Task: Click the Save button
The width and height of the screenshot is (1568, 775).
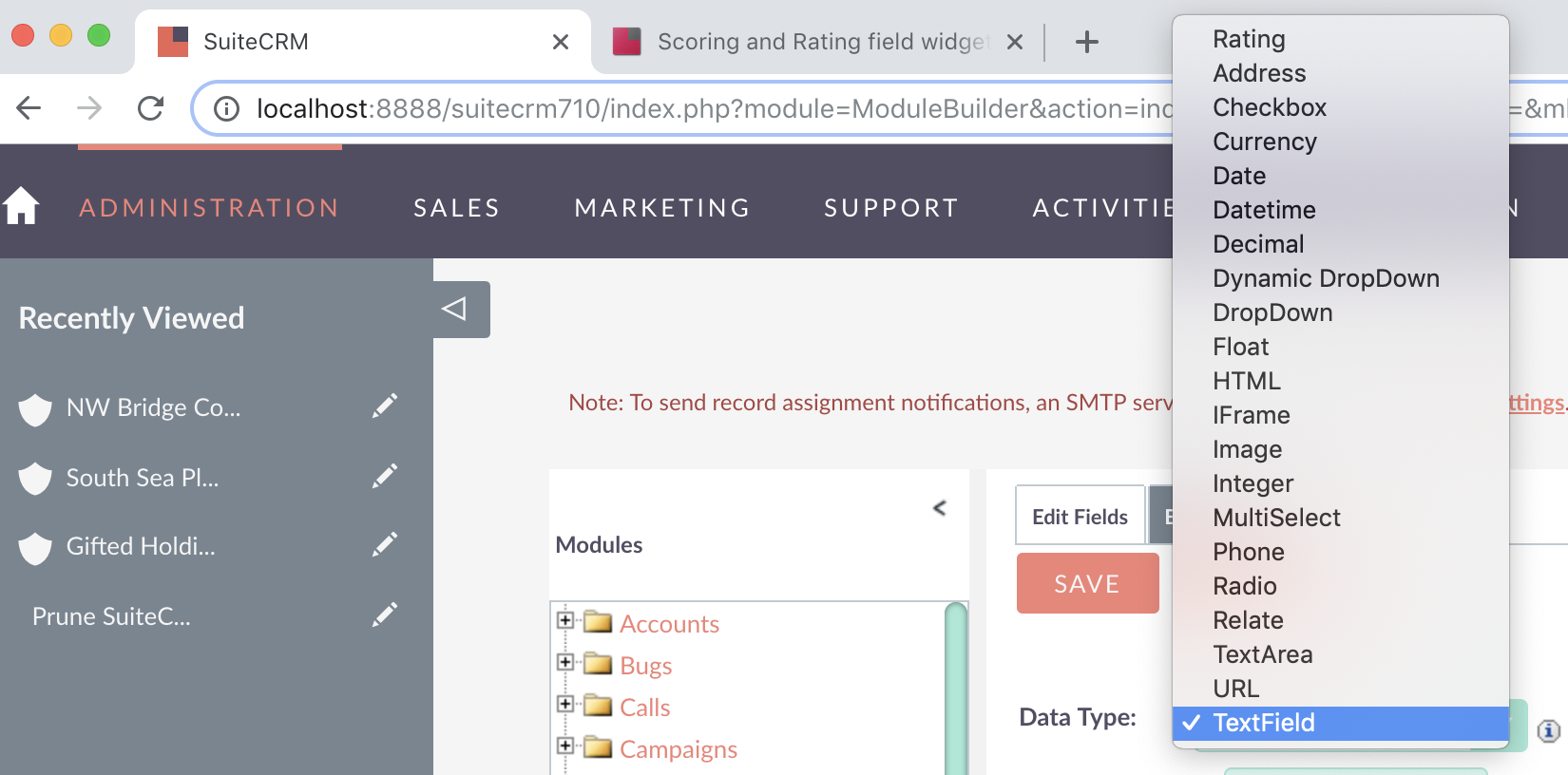Action: pos(1088,583)
